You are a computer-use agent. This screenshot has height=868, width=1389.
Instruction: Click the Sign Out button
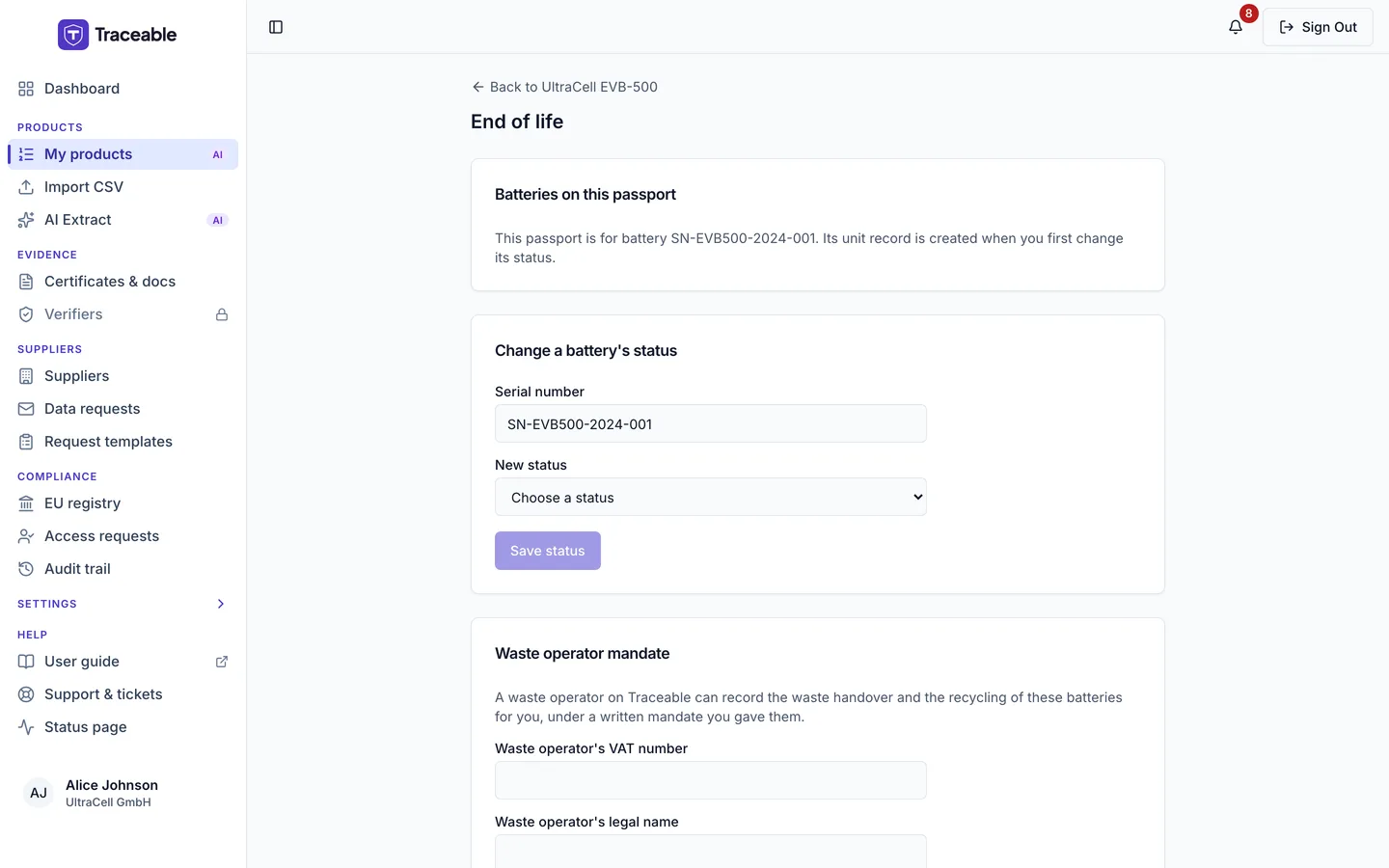tap(1318, 27)
